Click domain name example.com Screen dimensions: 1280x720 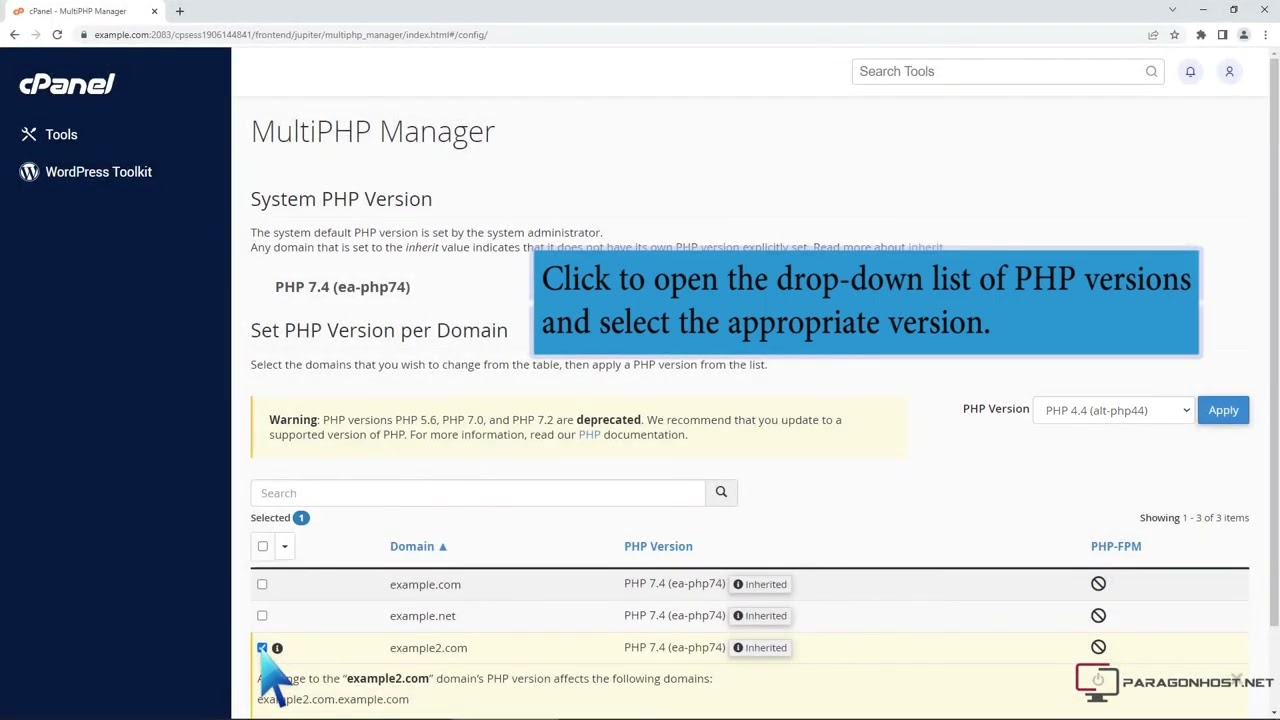point(425,584)
